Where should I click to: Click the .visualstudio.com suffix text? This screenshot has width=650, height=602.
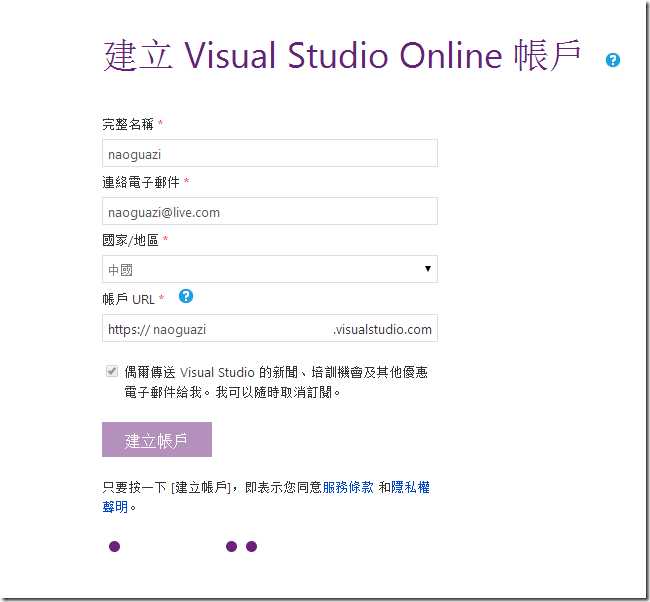tap(382, 330)
